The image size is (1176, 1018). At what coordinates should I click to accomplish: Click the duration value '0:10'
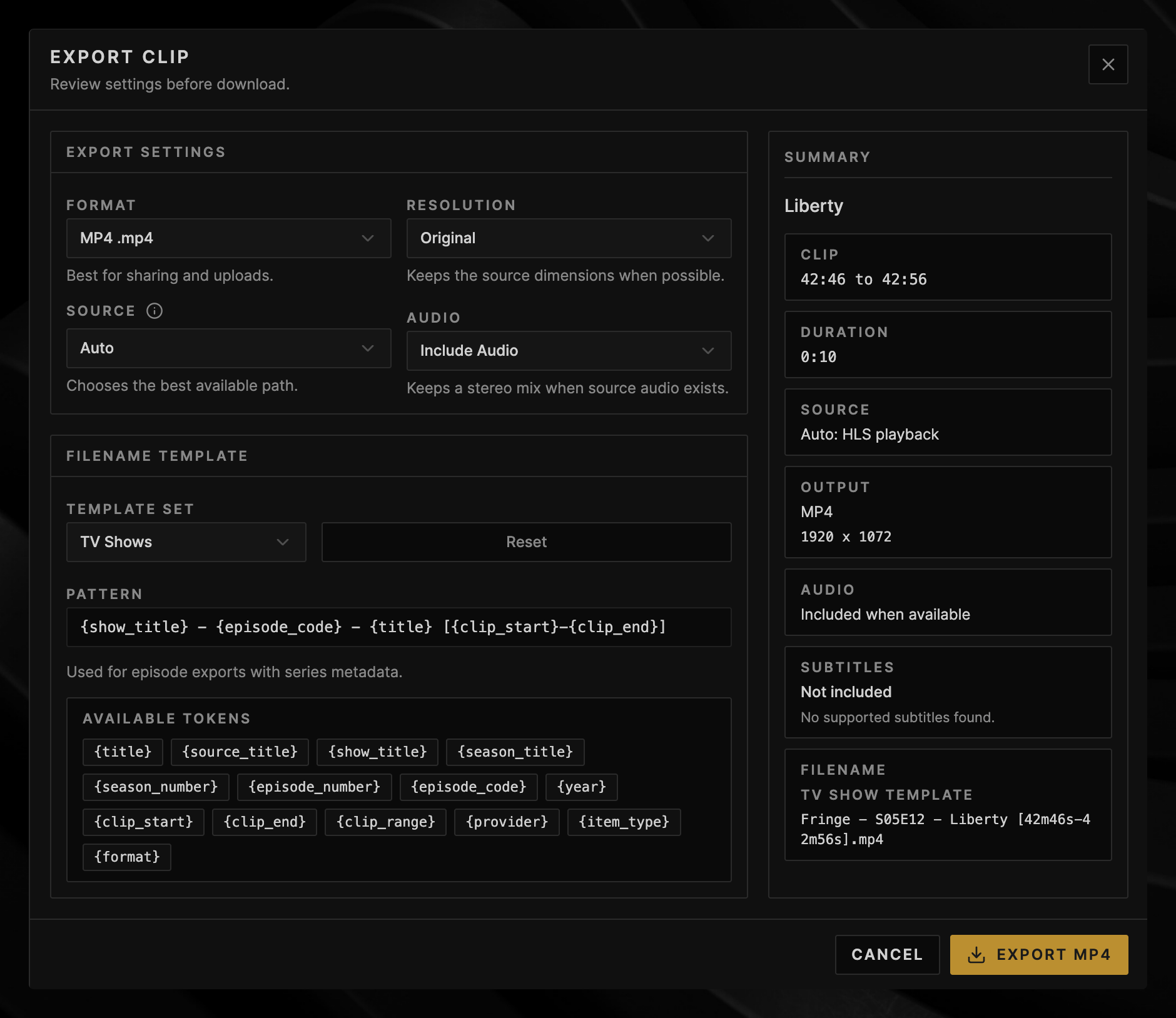coord(818,357)
